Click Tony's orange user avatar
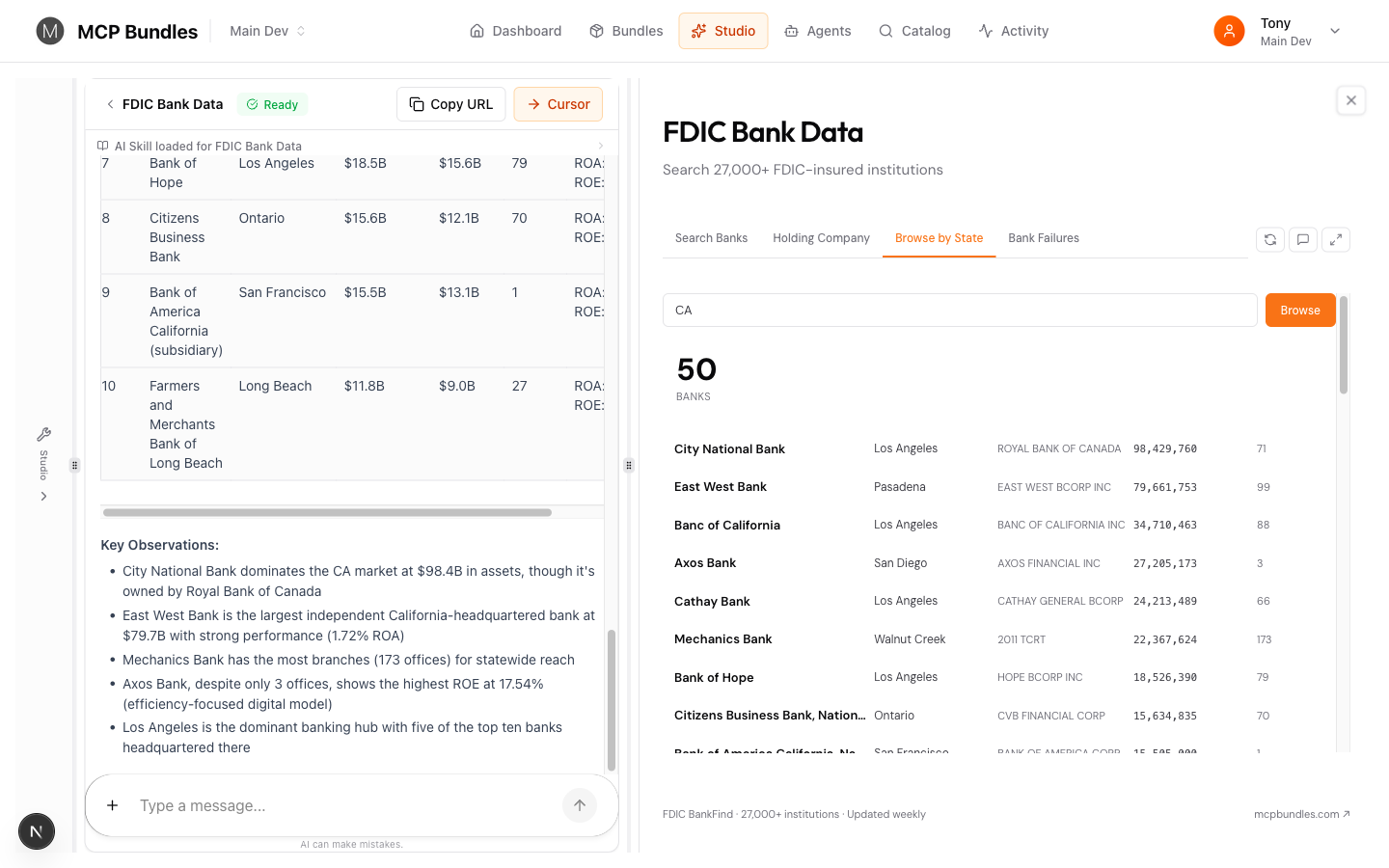1389x868 pixels. (1229, 31)
